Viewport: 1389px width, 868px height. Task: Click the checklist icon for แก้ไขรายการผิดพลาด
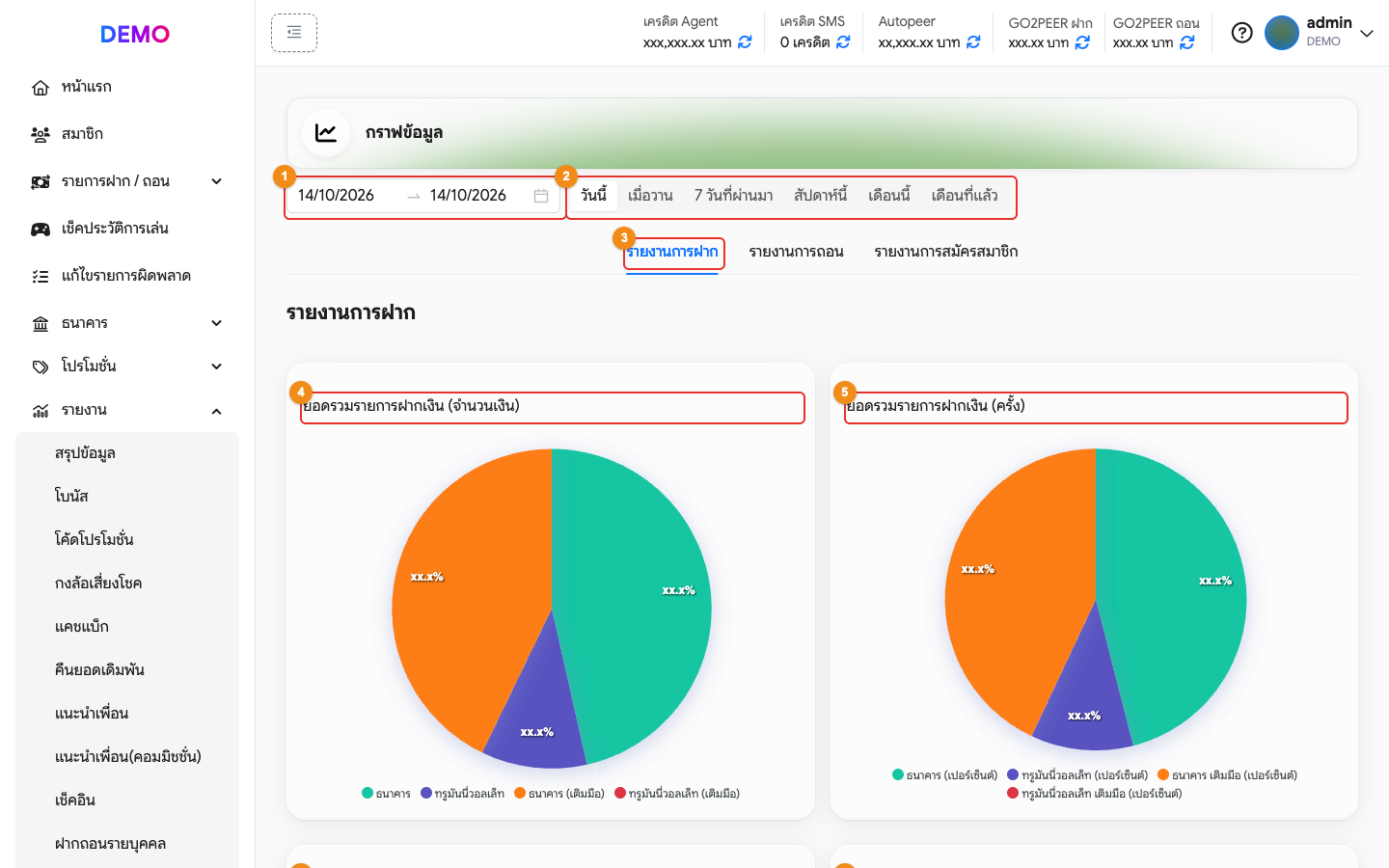point(41,277)
